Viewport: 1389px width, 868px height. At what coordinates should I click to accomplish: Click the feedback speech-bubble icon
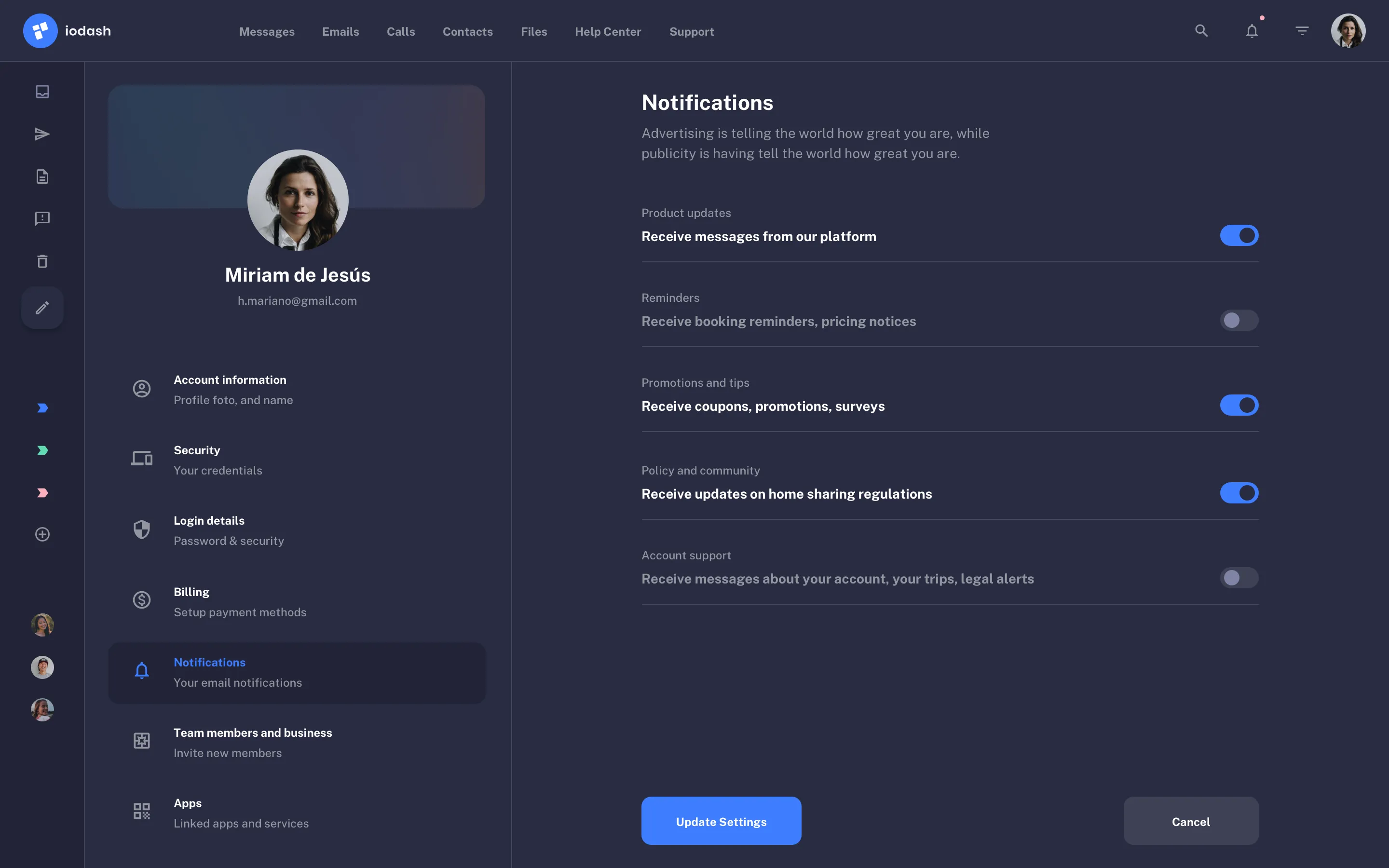pos(42,218)
